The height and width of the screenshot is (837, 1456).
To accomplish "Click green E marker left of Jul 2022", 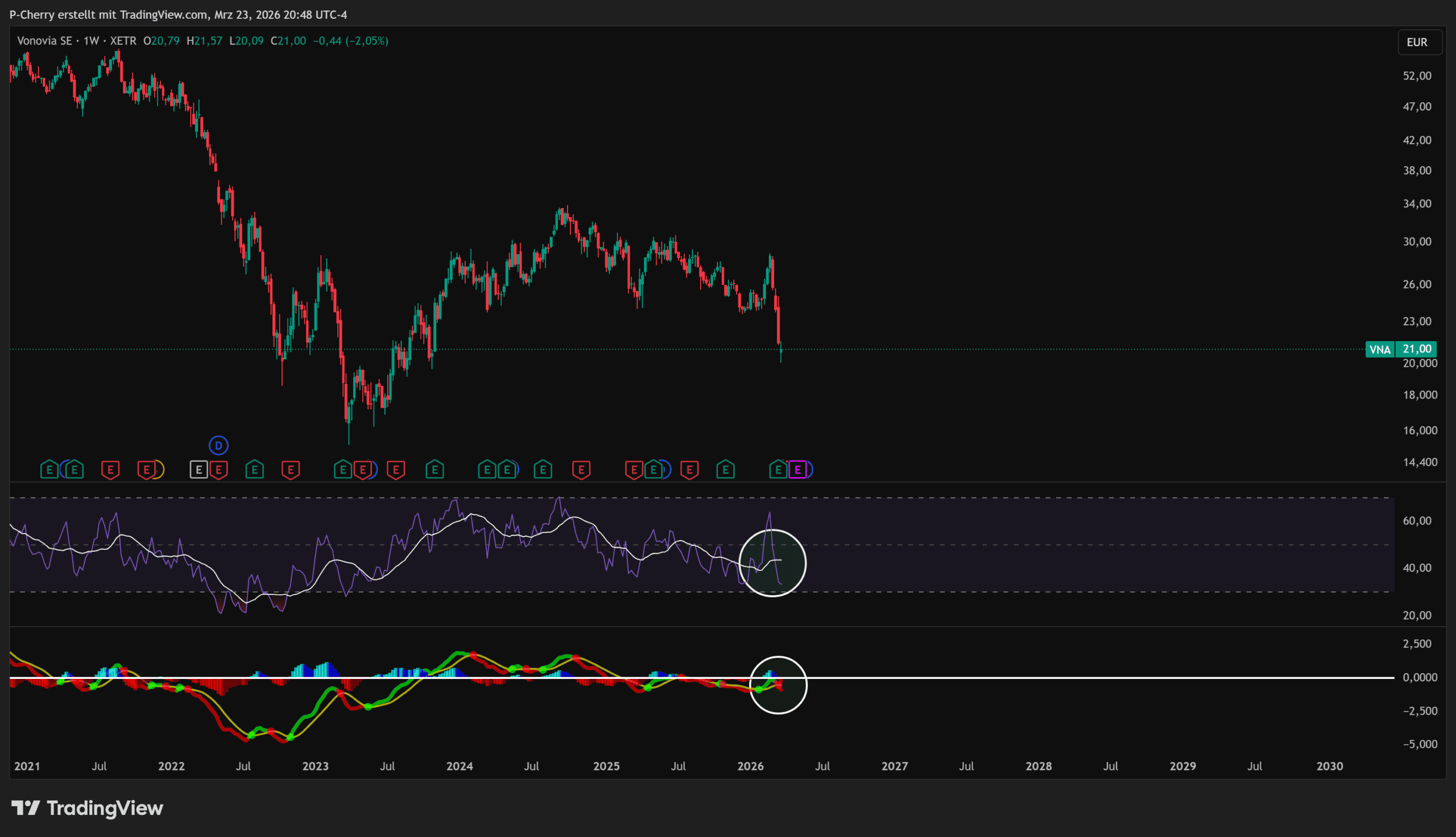I will pos(255,470).
